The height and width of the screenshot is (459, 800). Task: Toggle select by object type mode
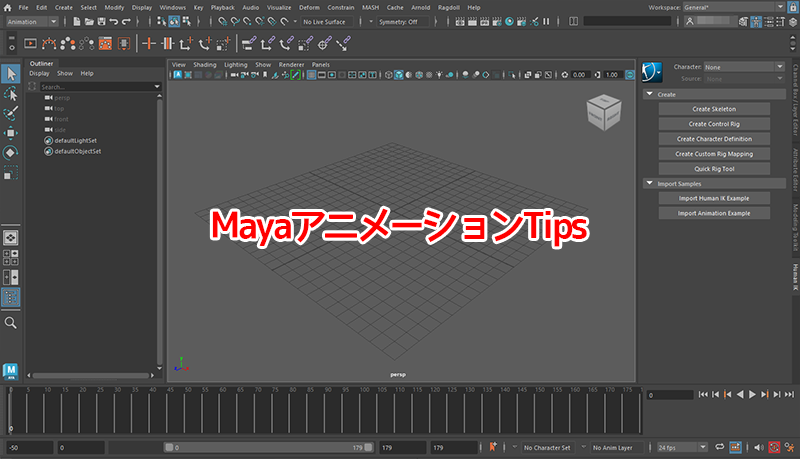click(174, 21)
